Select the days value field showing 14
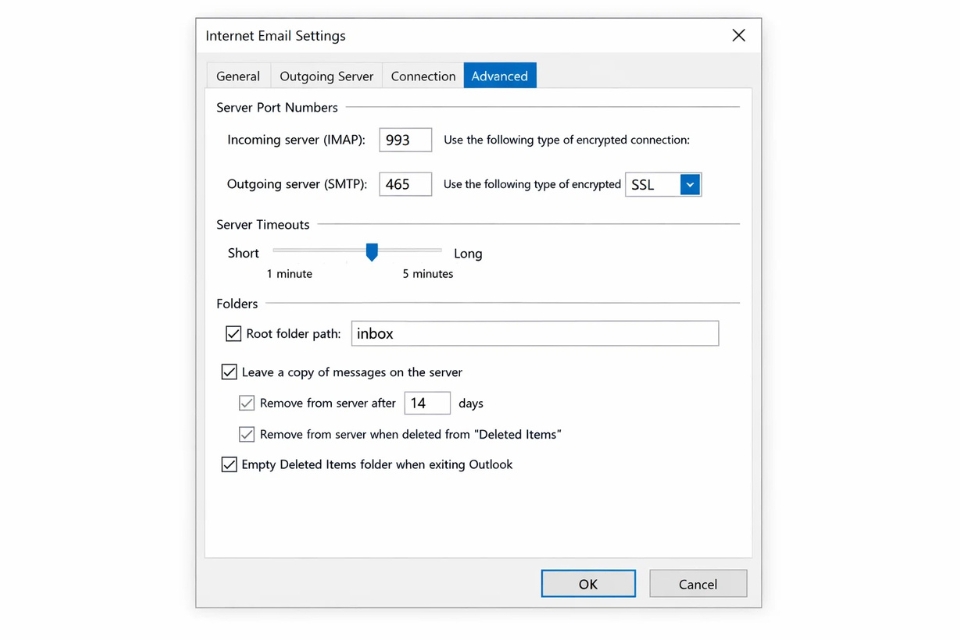This screenshot has width=960, height=640. coord(427,403)
